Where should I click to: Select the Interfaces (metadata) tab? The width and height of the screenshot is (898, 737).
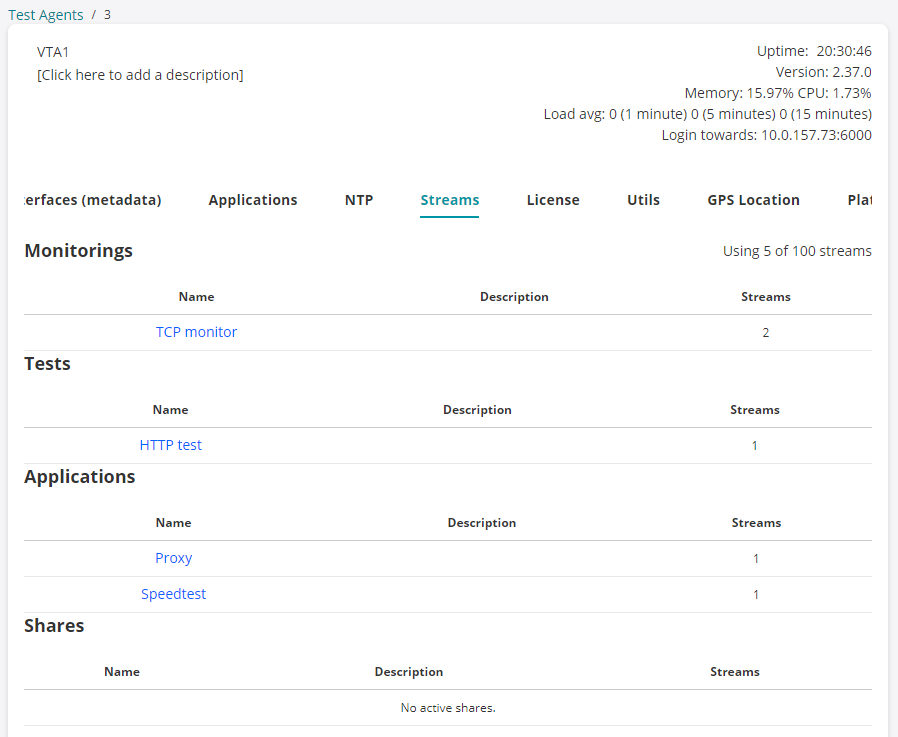click(x=92, y=200)
